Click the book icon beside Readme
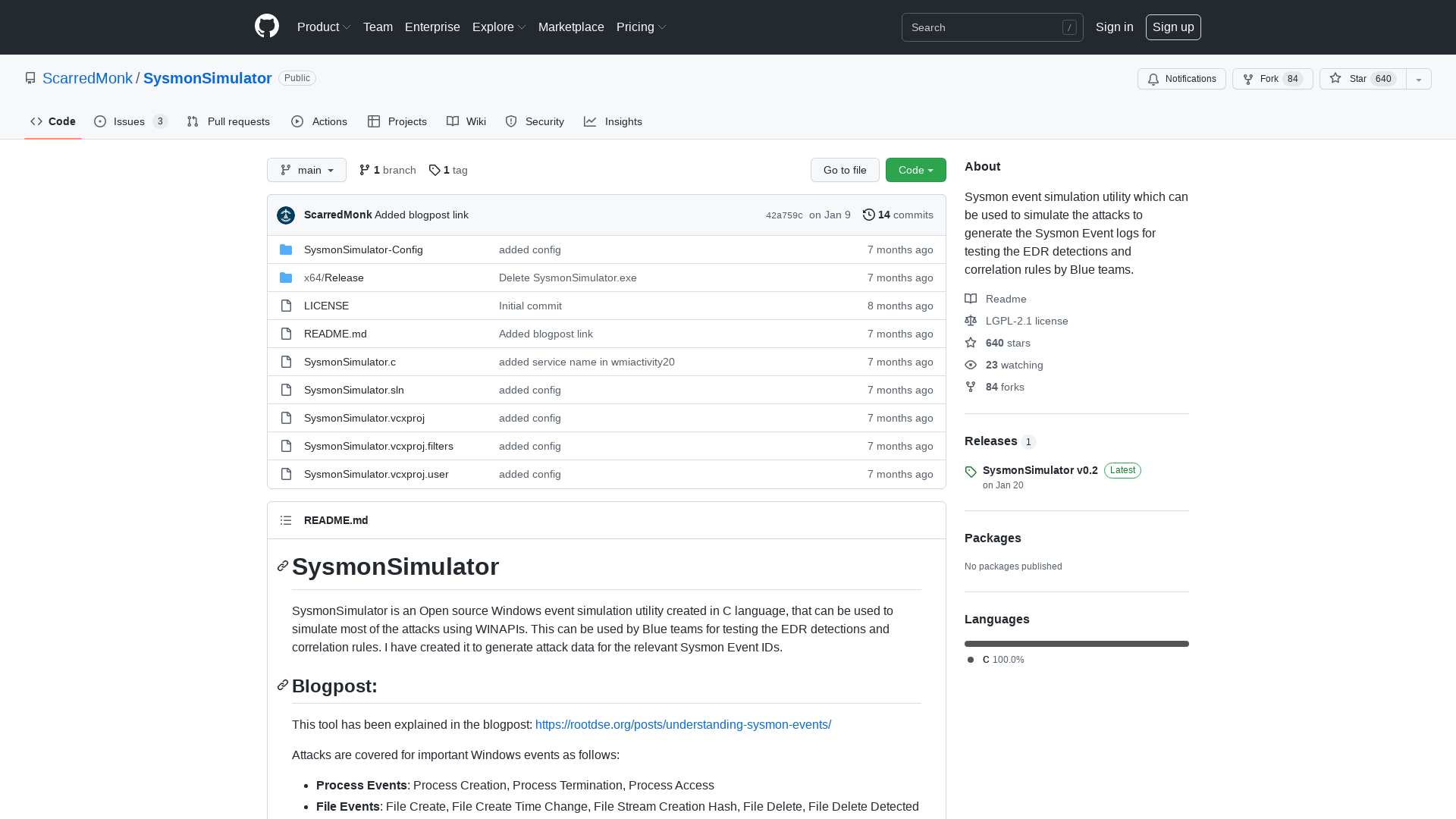 tap(971, 299)
